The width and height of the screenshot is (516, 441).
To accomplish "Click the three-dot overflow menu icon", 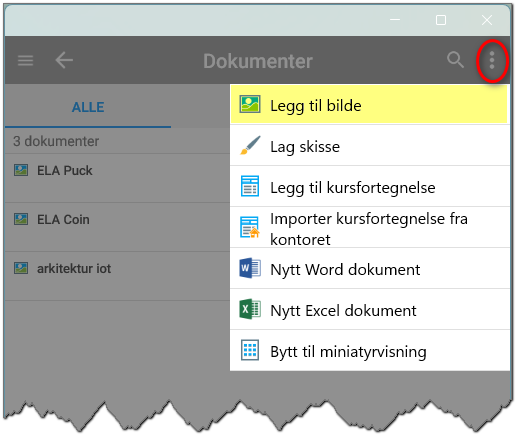I will tap(492, 60).
